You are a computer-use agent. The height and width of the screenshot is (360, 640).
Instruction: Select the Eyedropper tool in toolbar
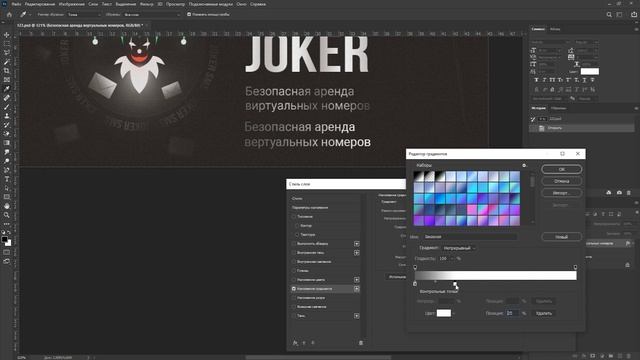tap(7, 89)
